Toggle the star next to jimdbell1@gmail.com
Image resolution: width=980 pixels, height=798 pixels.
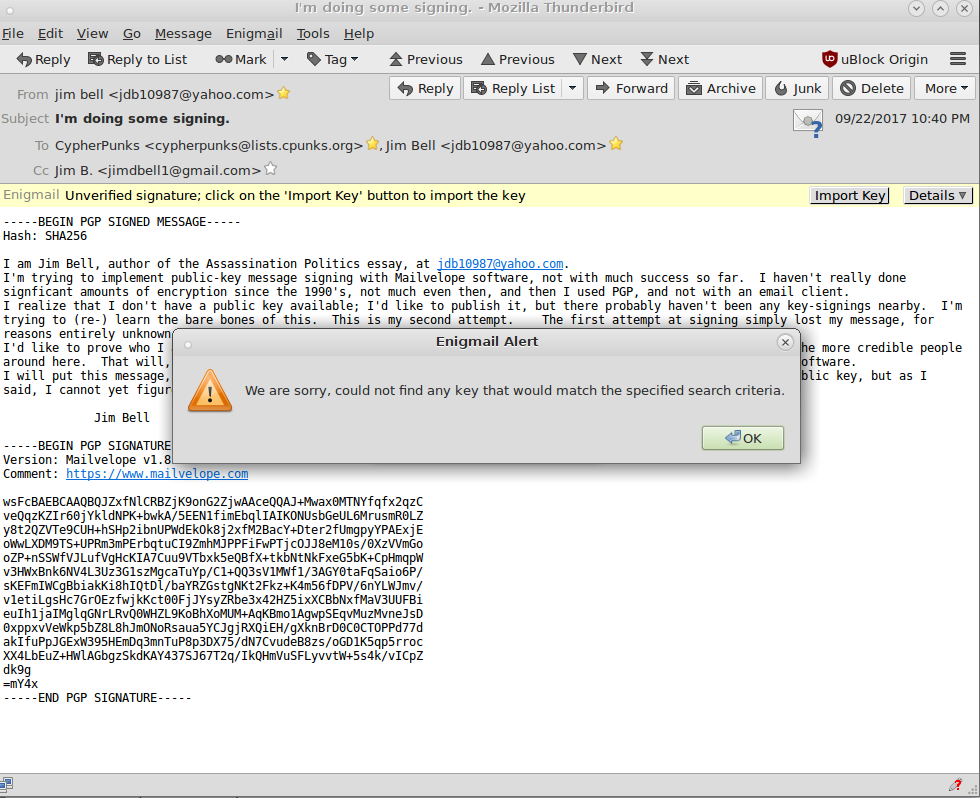pyautogui.click(x=270, y=170)
